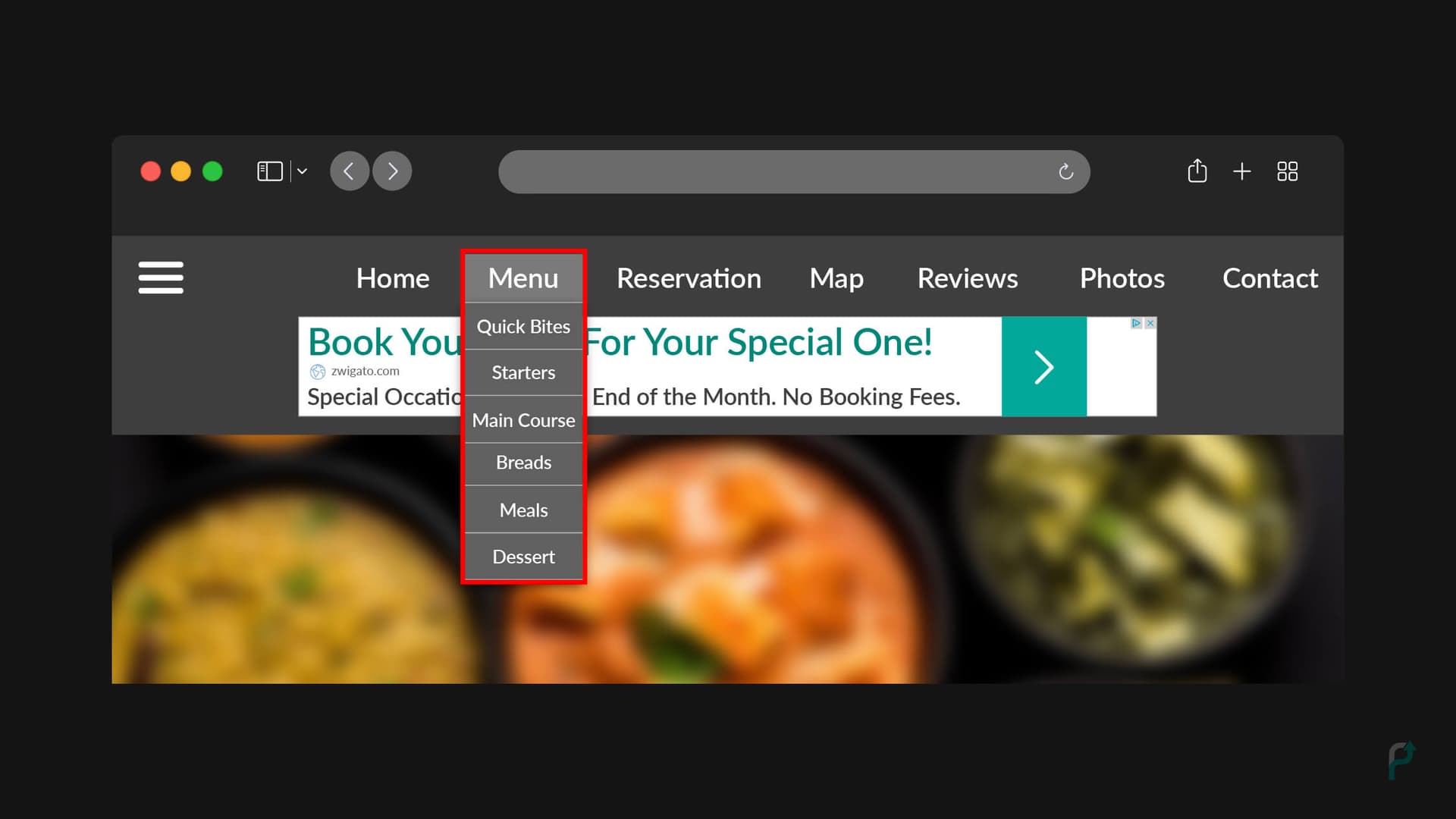Viewport: 1456px width, 819px height.
Task: Select the Starters menu item
Action: [x=524, y=371]
